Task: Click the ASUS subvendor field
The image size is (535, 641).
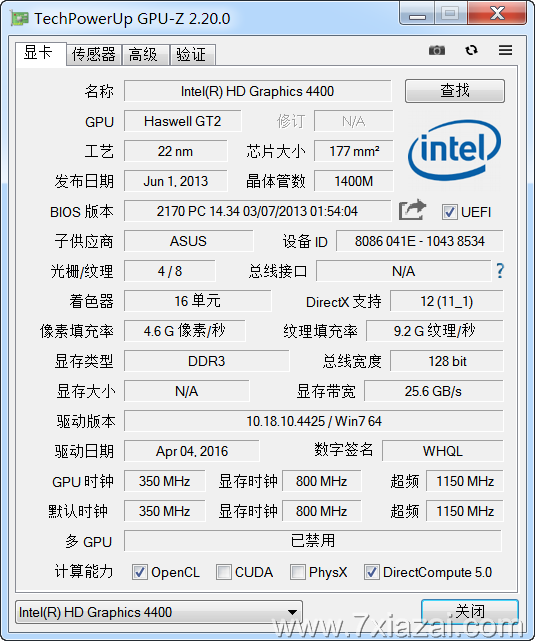Action: [188, 241]
